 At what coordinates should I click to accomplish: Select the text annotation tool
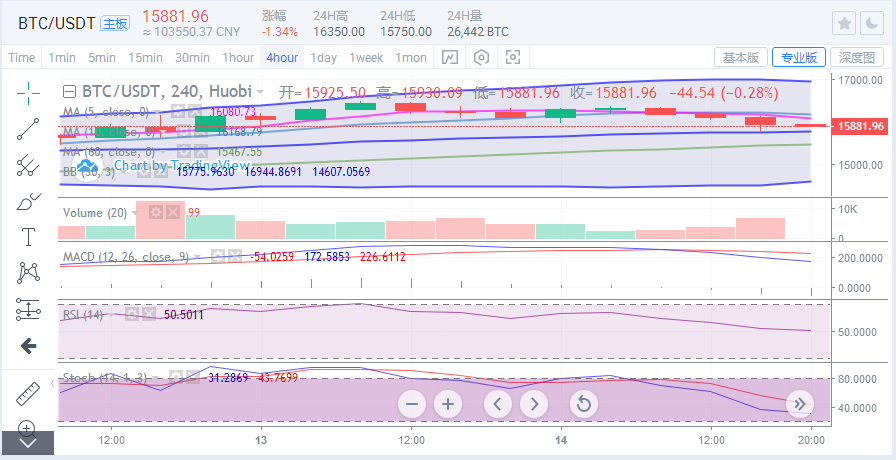coord(28,237)
